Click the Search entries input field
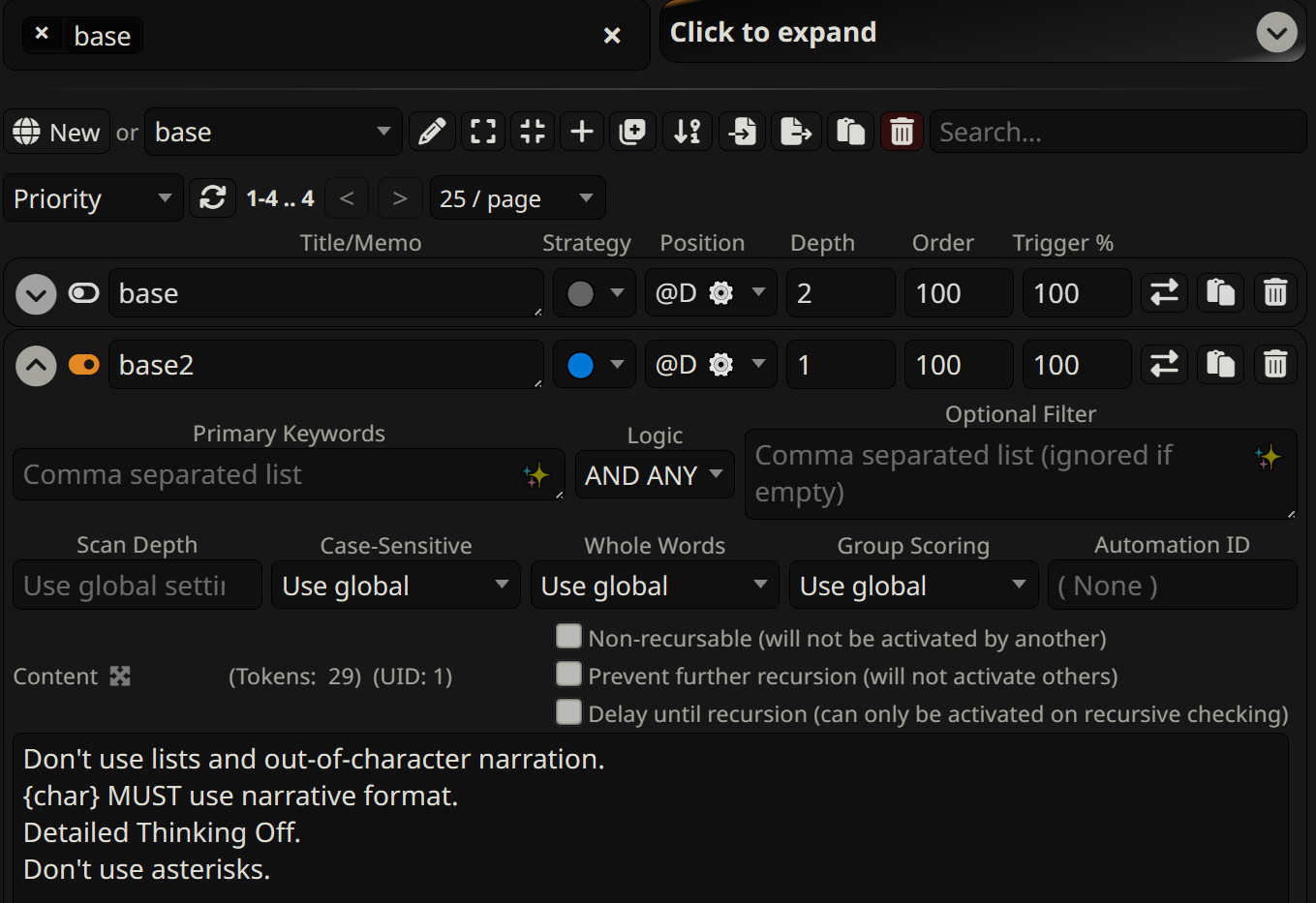 (1117, 132)
